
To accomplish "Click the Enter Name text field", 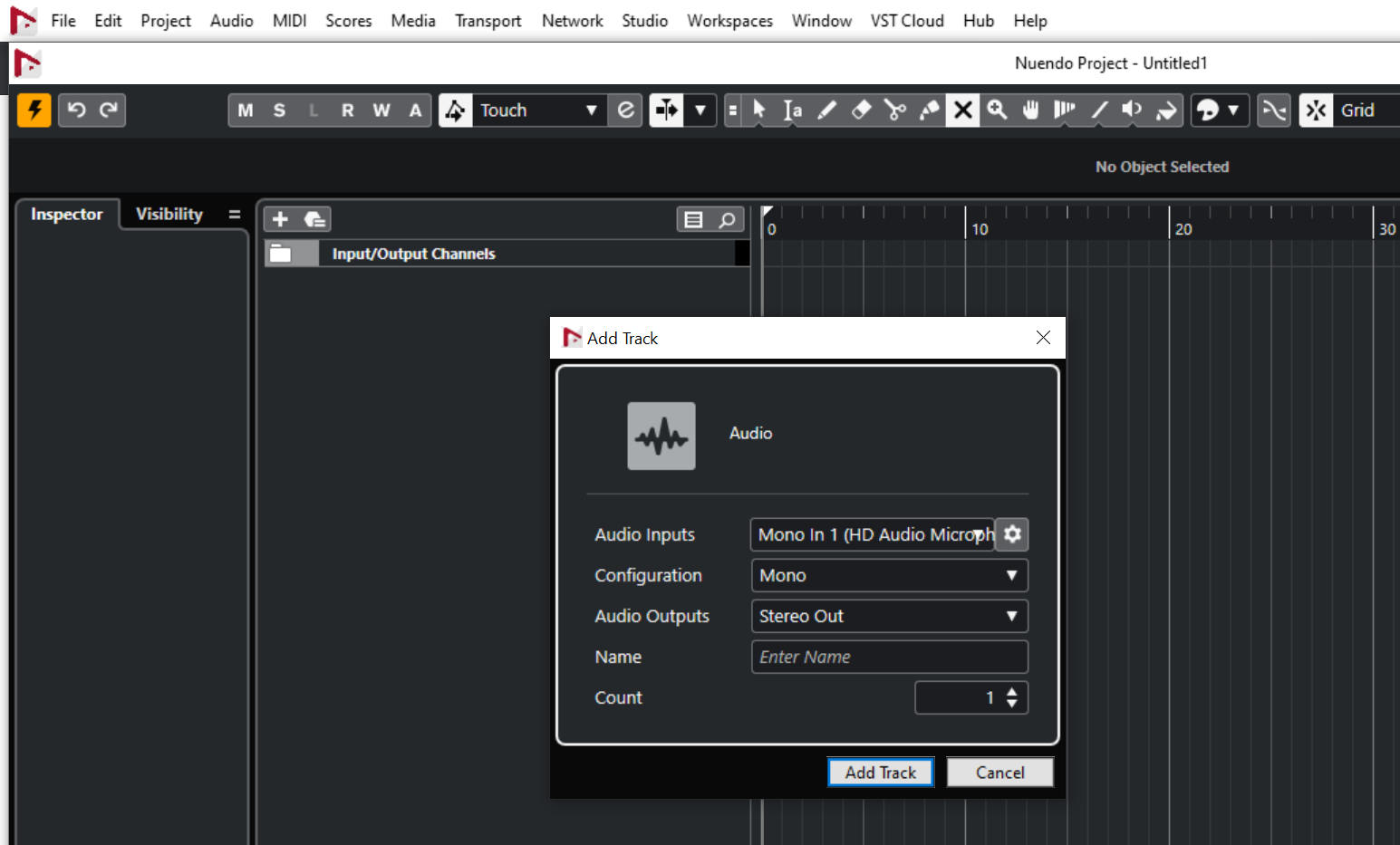I will coord(889,658).
